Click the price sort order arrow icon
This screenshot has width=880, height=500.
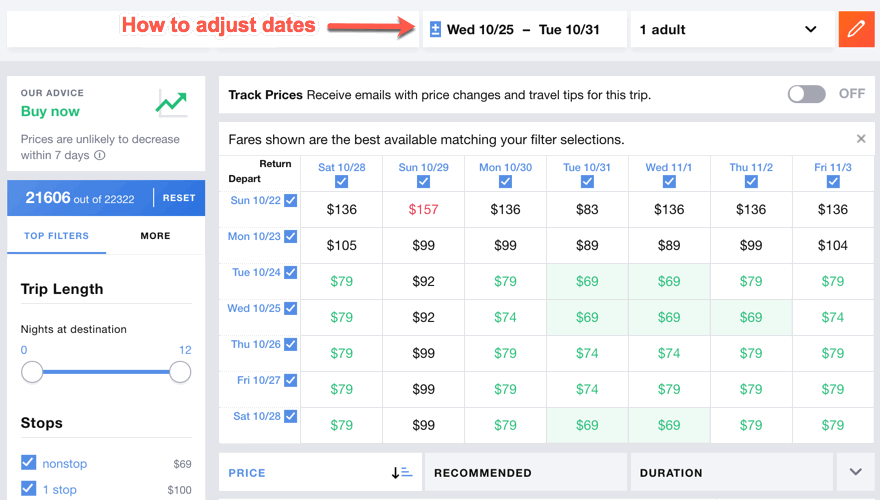402,473
